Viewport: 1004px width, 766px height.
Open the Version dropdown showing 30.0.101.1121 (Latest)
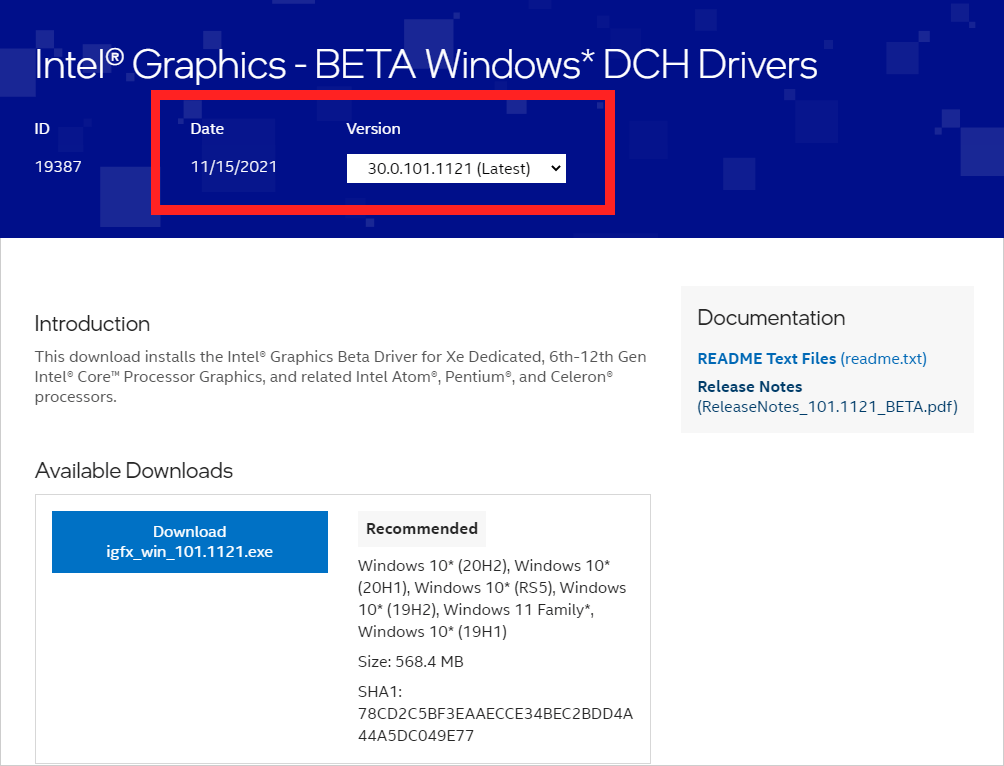(x=456, y=168)
